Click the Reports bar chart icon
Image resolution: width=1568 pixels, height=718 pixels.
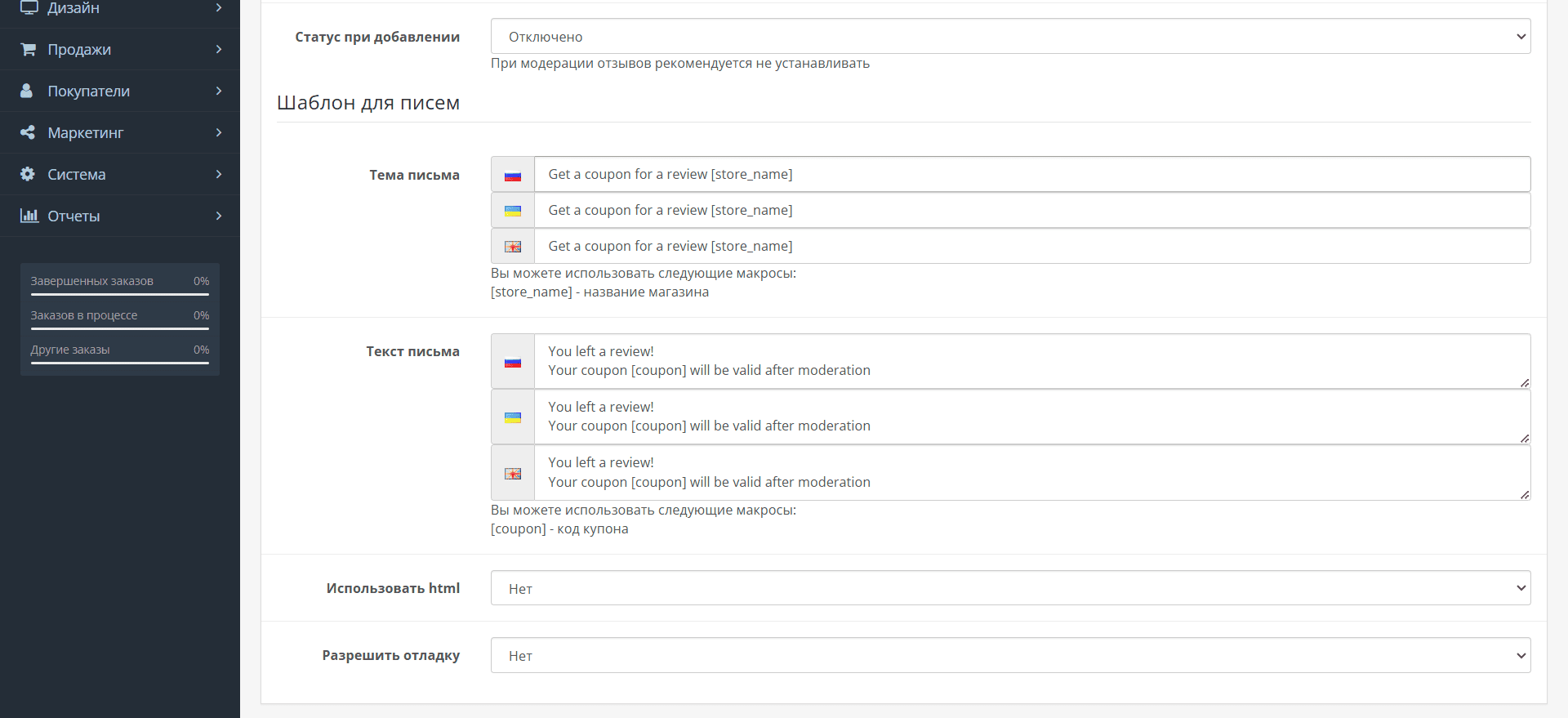29,216
